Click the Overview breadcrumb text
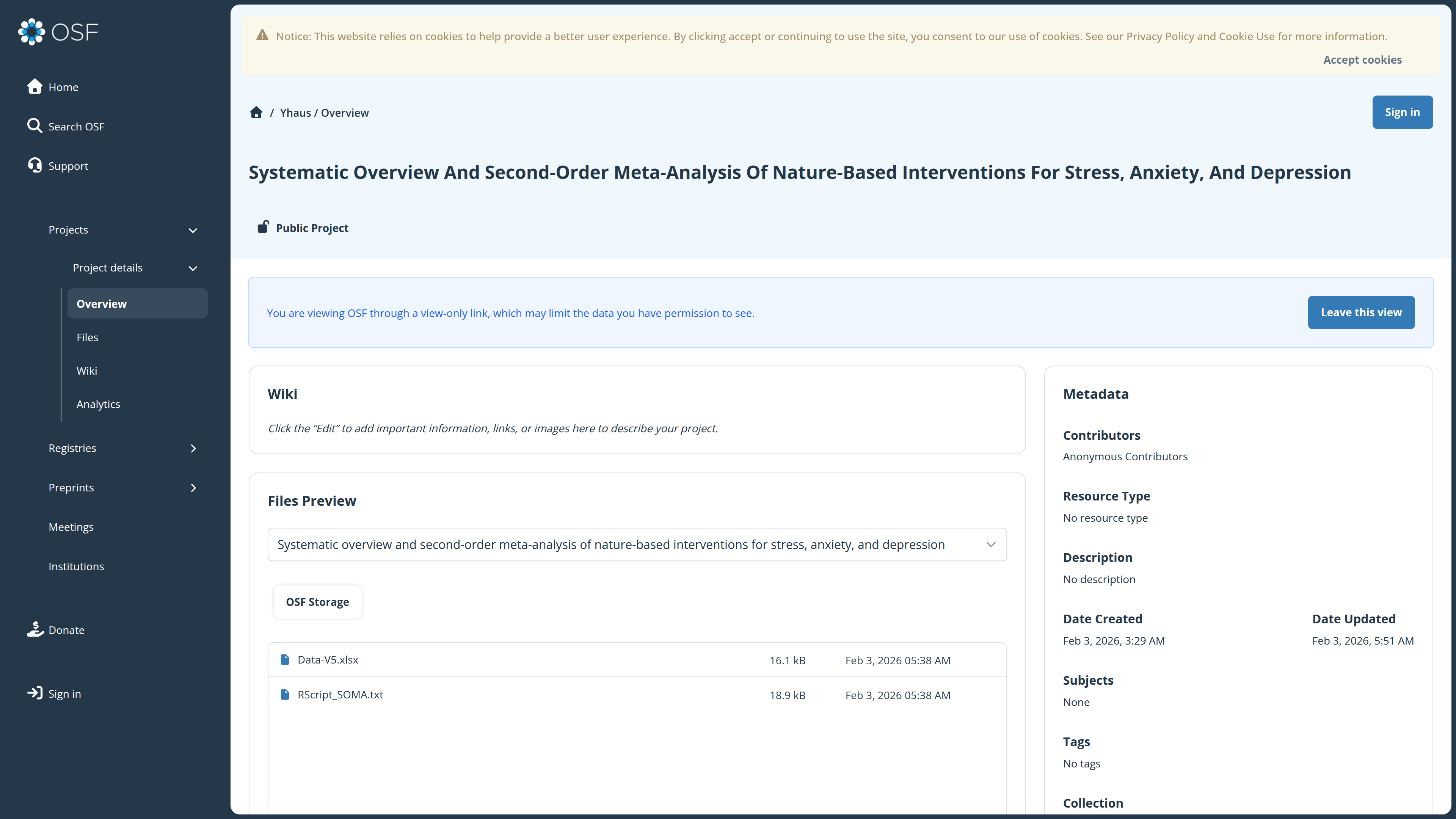Image resolution: width=1456 pixels, height=819 pixels. click(x=345, y=113)
